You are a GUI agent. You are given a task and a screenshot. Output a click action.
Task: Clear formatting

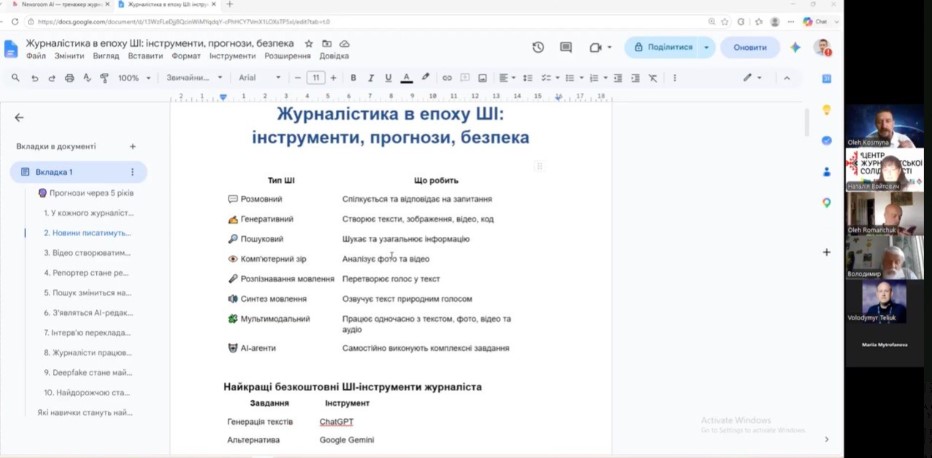[653, 78]
